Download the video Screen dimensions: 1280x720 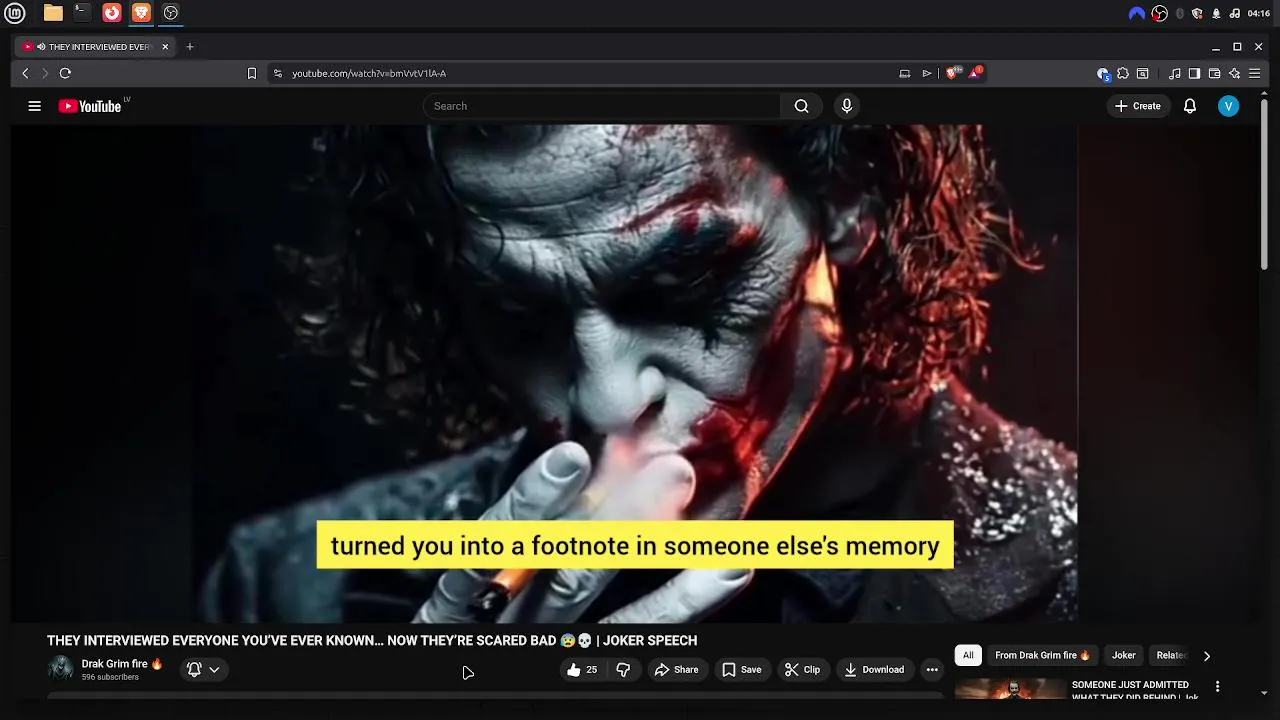tap(874, 670)
